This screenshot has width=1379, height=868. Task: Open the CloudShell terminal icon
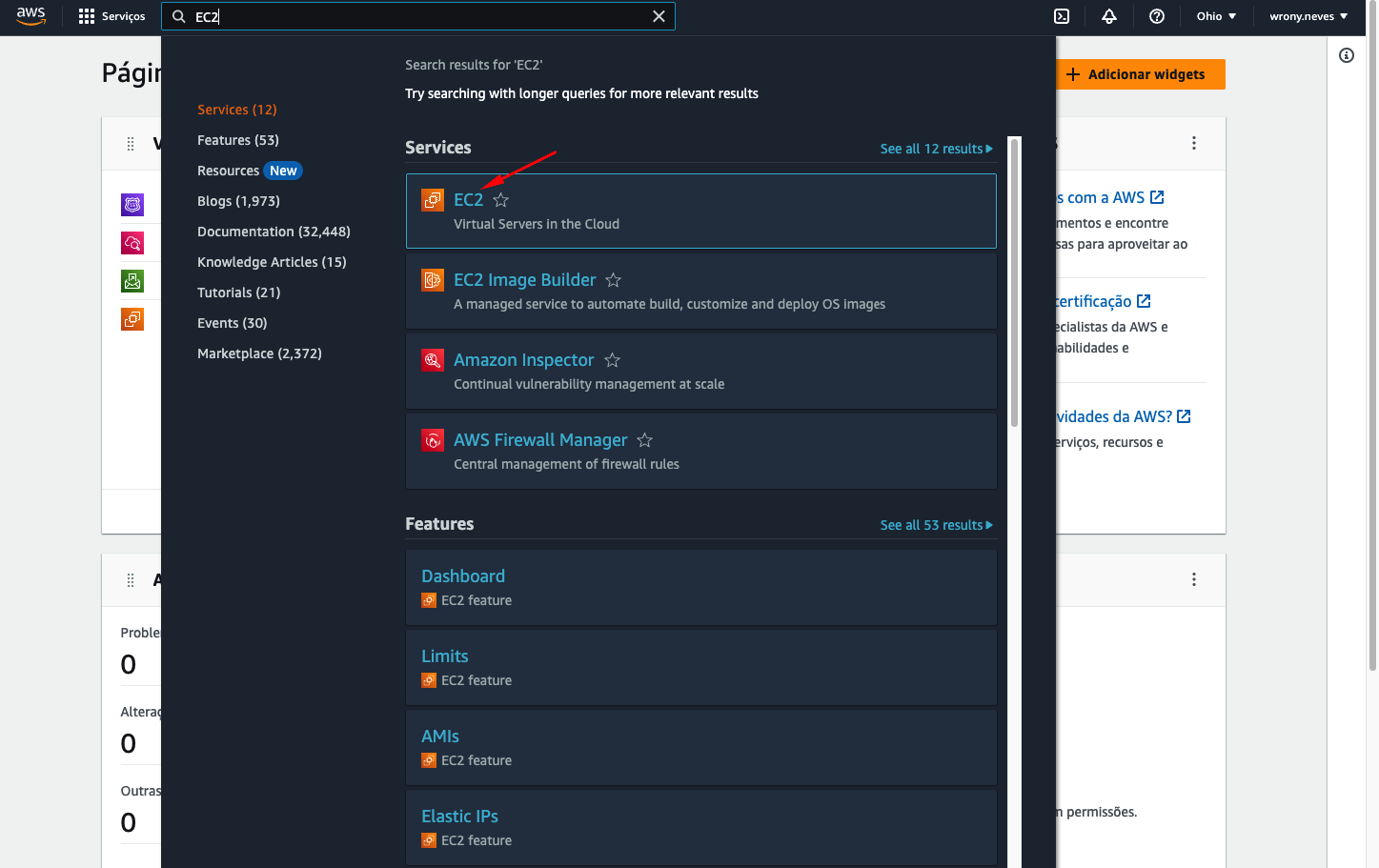tap(1062, 16)
